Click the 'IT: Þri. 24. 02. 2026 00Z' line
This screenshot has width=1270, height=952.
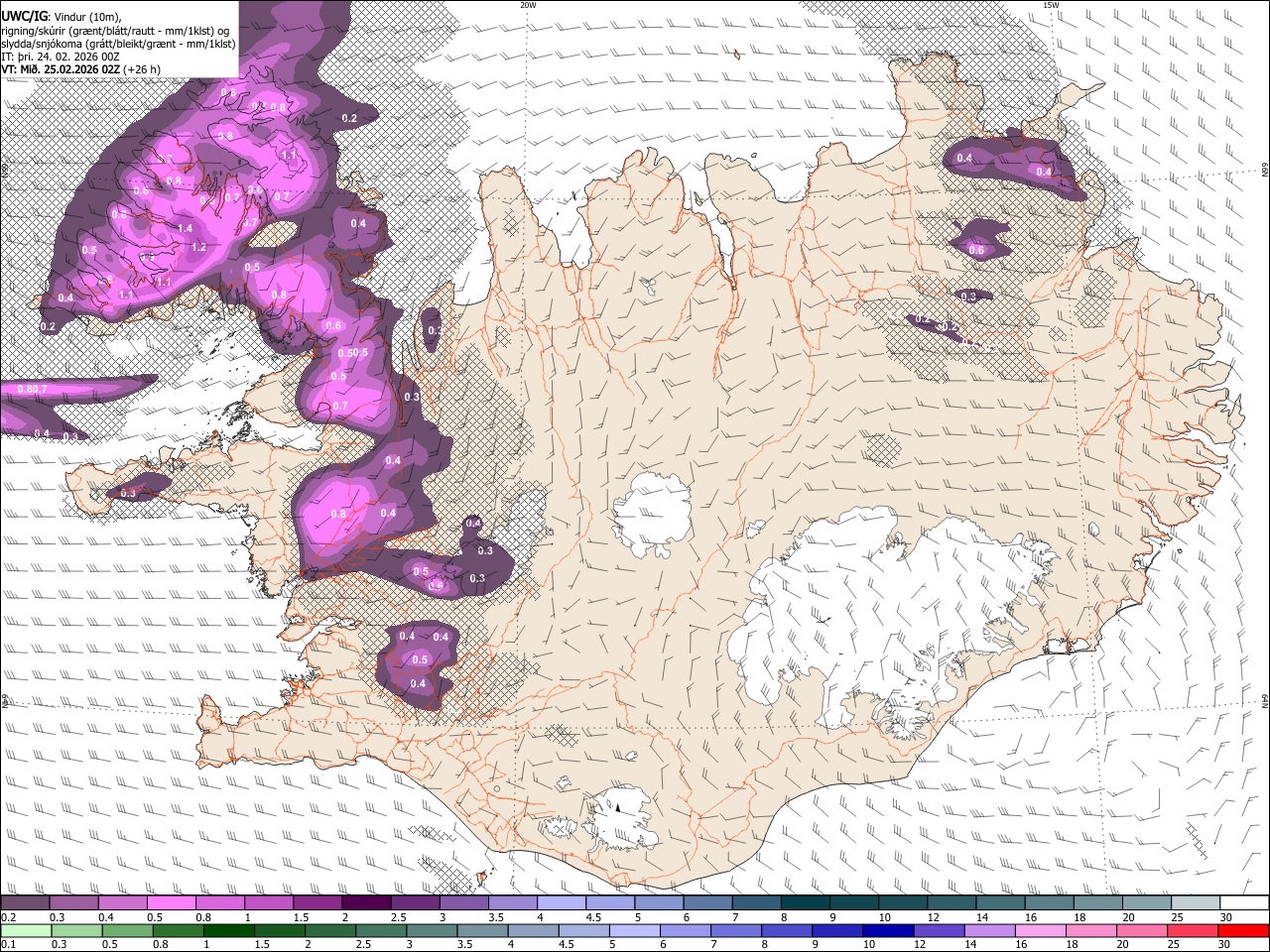click(x=61, y=57)
